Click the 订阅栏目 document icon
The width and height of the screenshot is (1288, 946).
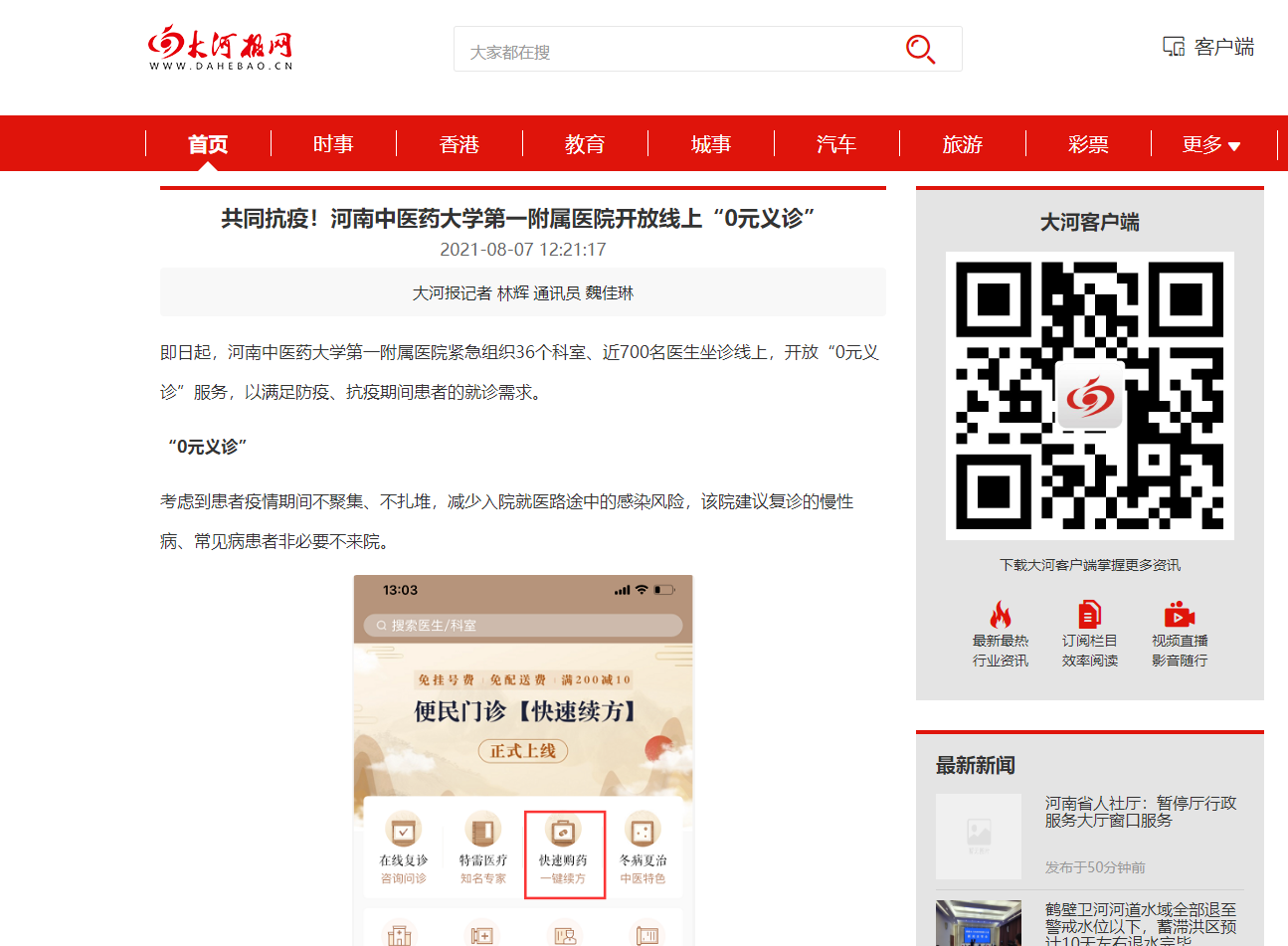coord(1089,614)
